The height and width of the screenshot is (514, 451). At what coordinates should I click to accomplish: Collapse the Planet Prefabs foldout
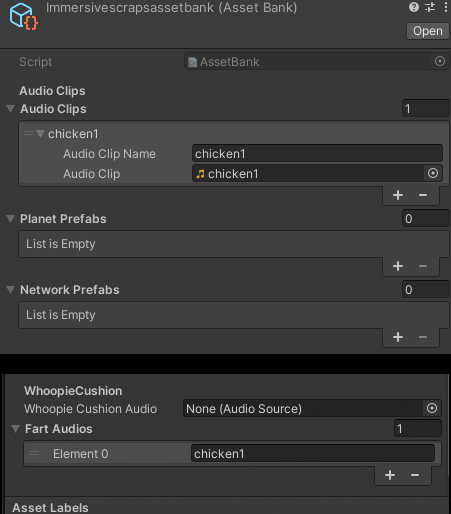[11, 219]
